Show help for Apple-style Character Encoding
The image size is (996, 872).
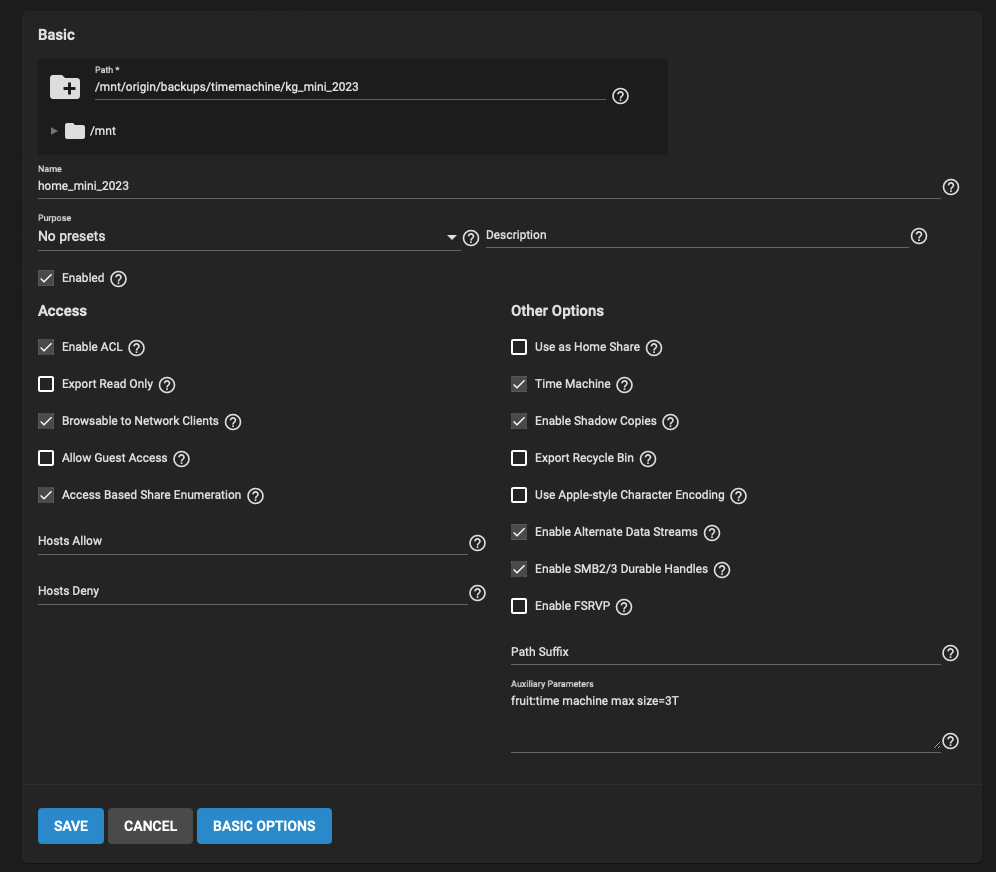738,495
